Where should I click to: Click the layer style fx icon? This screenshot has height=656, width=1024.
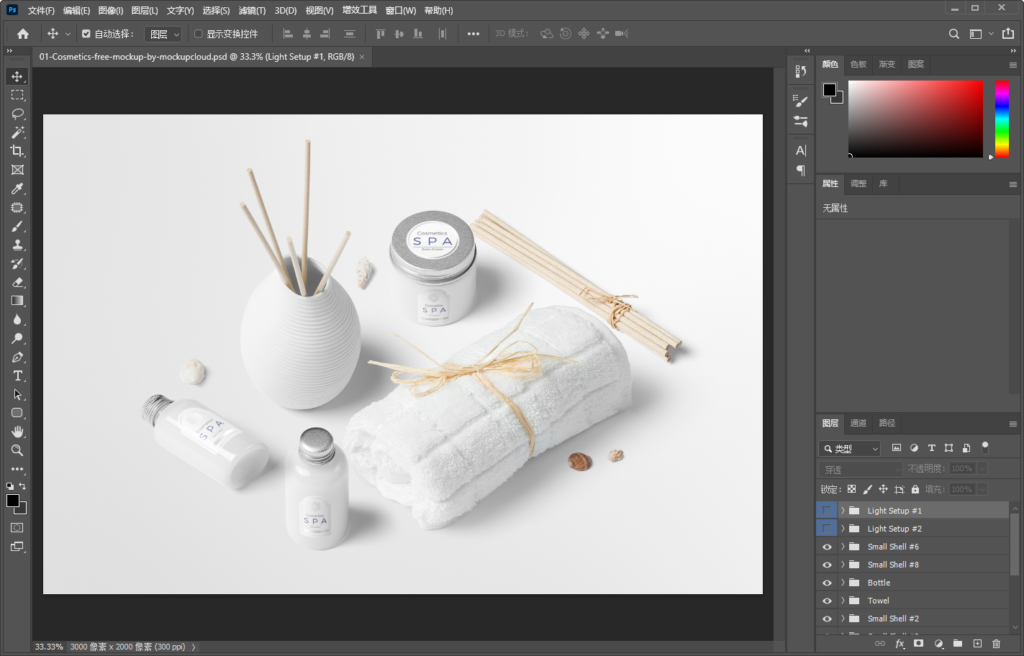click(x=899, y=644)
